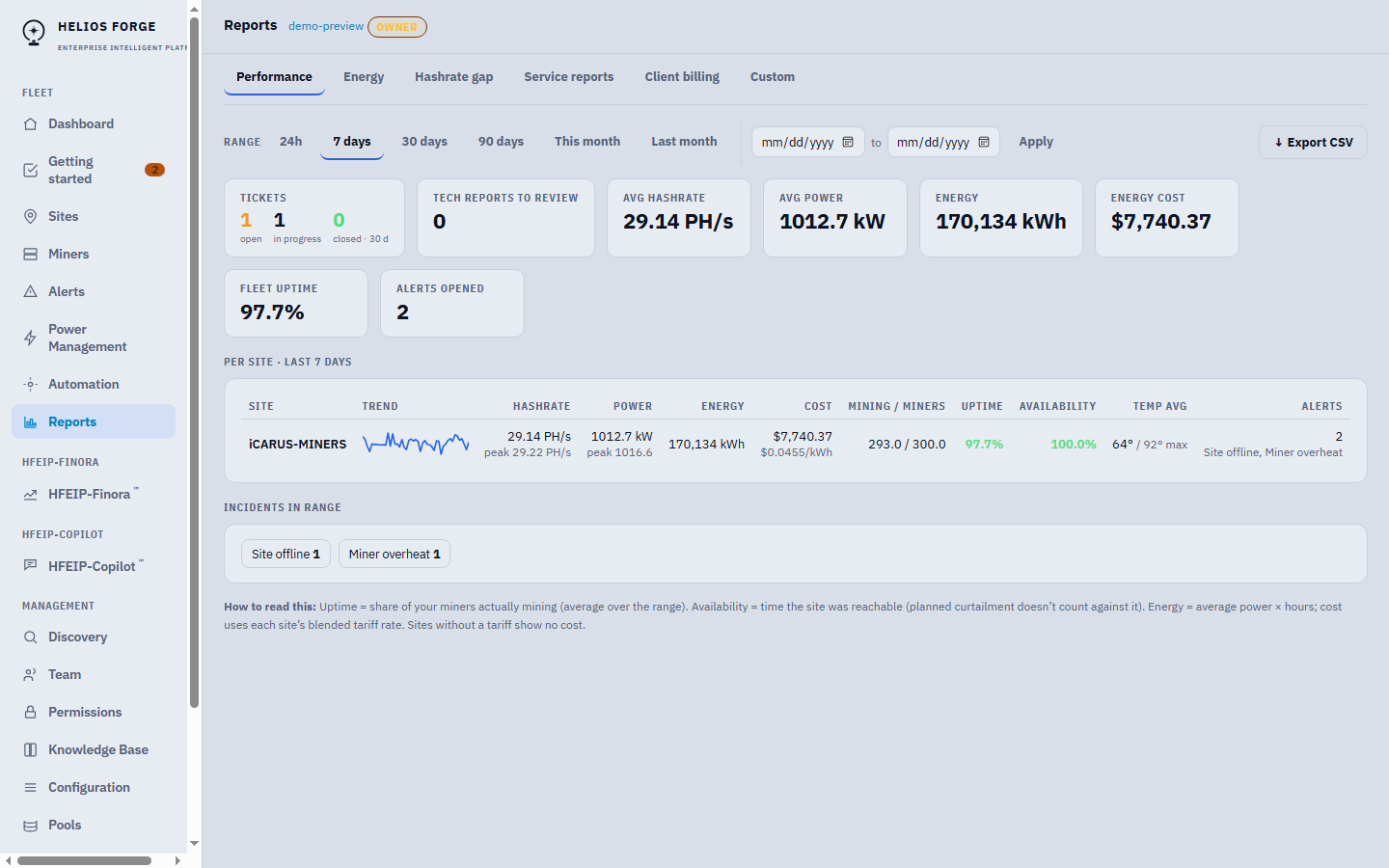Select the 90 days range
1389x868 pixels.
(x=501, y=142)
